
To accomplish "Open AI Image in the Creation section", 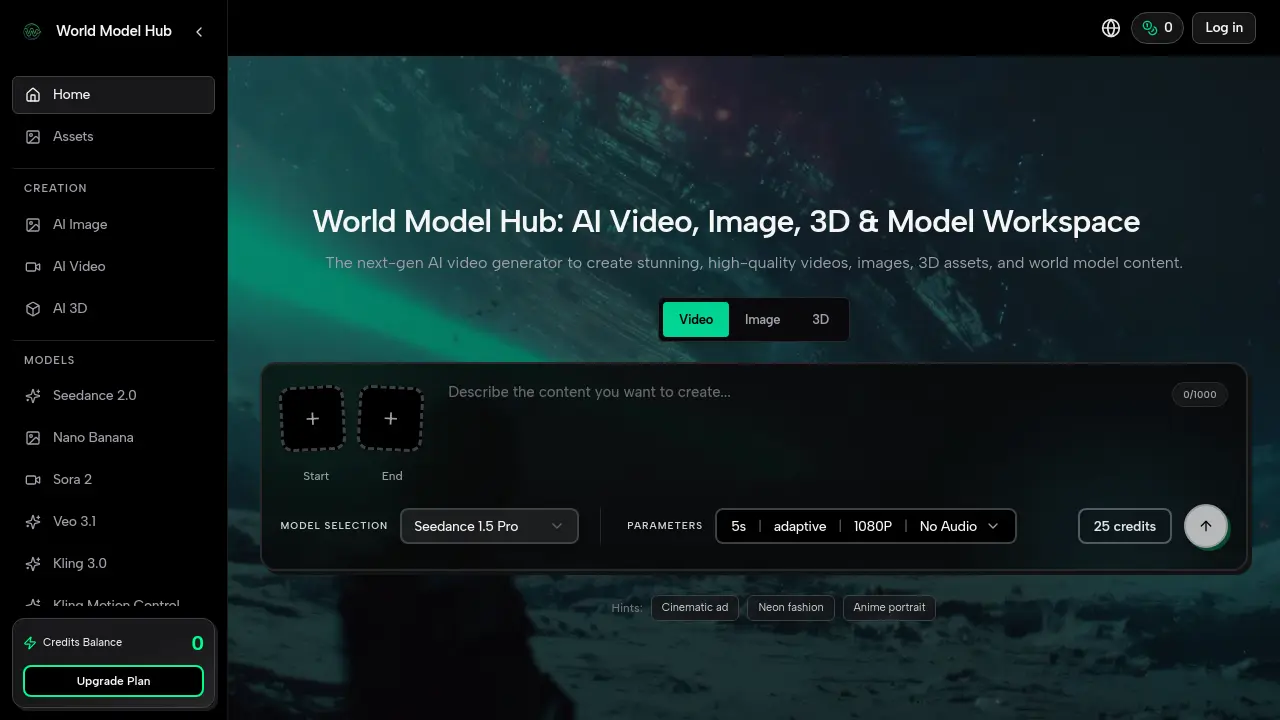I will [x=114, y=225].
